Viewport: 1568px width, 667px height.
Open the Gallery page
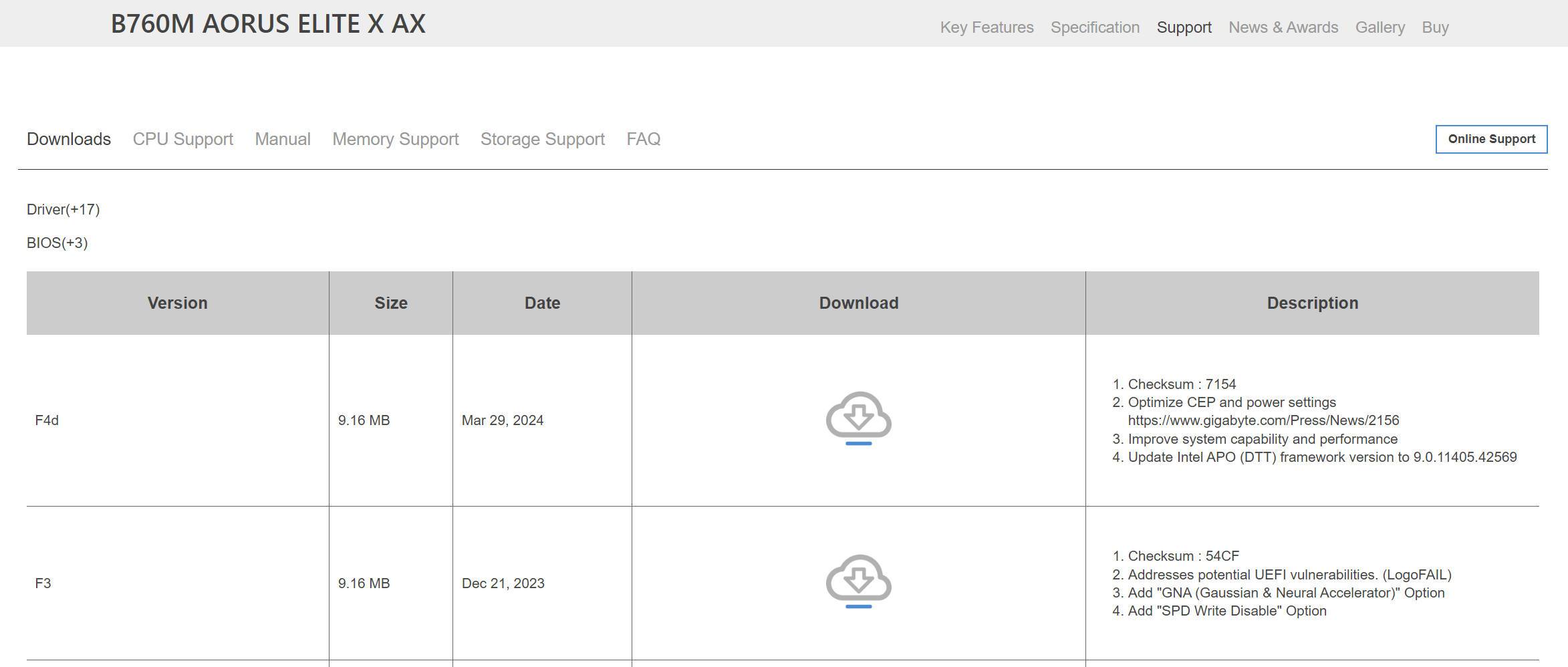pyautogui.click(x=1380, y=27)
